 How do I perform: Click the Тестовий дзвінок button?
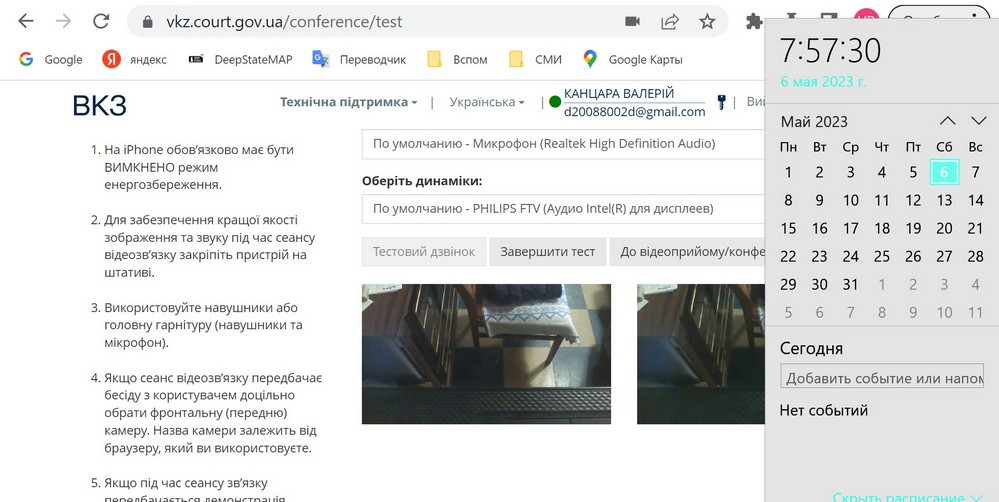coord(424,252)
